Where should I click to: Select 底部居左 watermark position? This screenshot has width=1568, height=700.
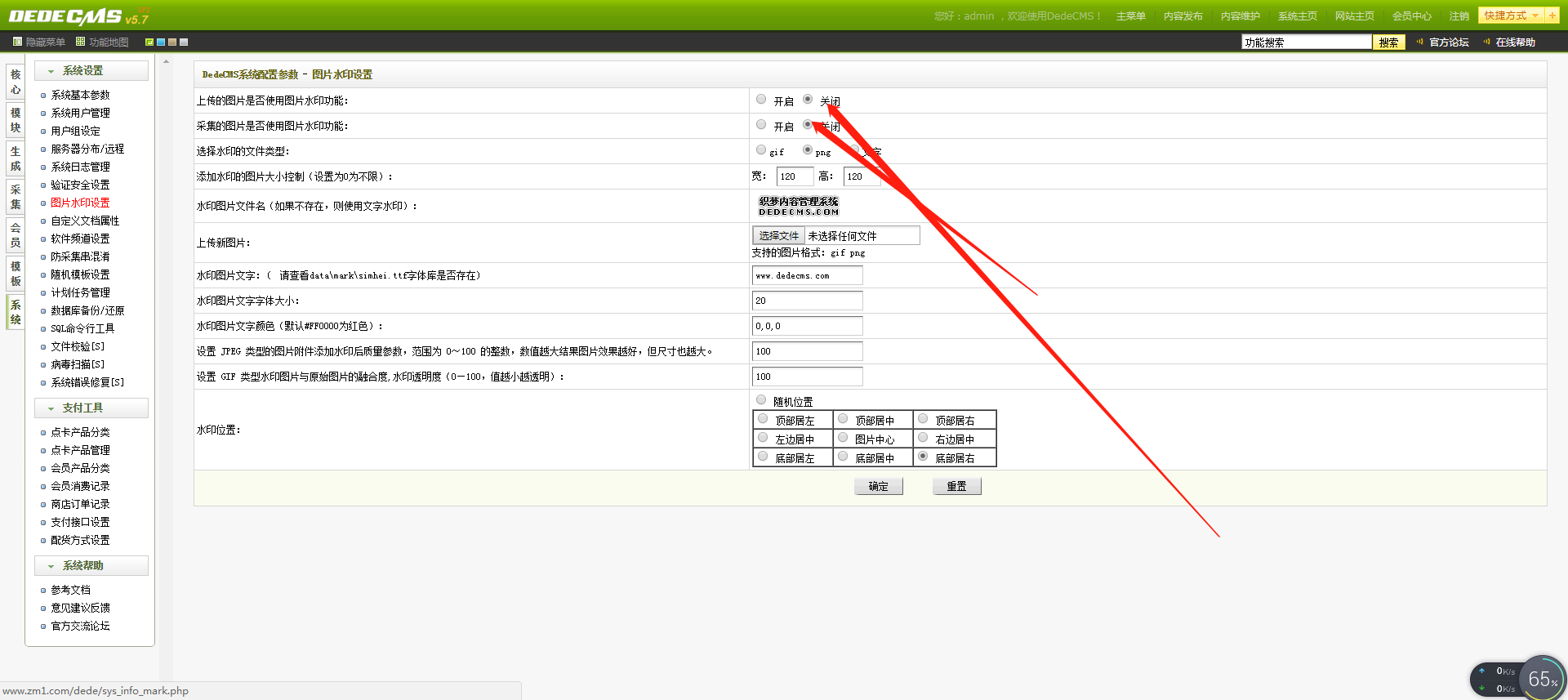coord(763,457)
